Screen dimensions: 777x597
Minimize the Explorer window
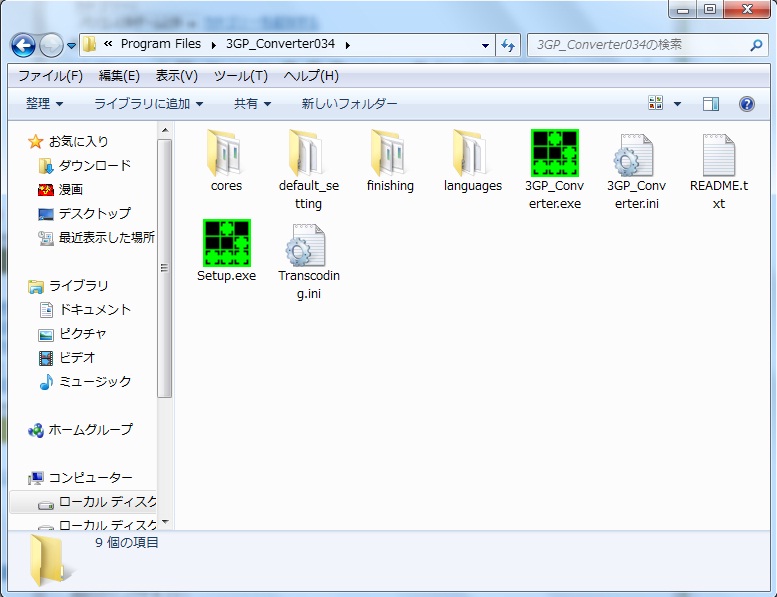pyautogui.click(x=683, y=9)
